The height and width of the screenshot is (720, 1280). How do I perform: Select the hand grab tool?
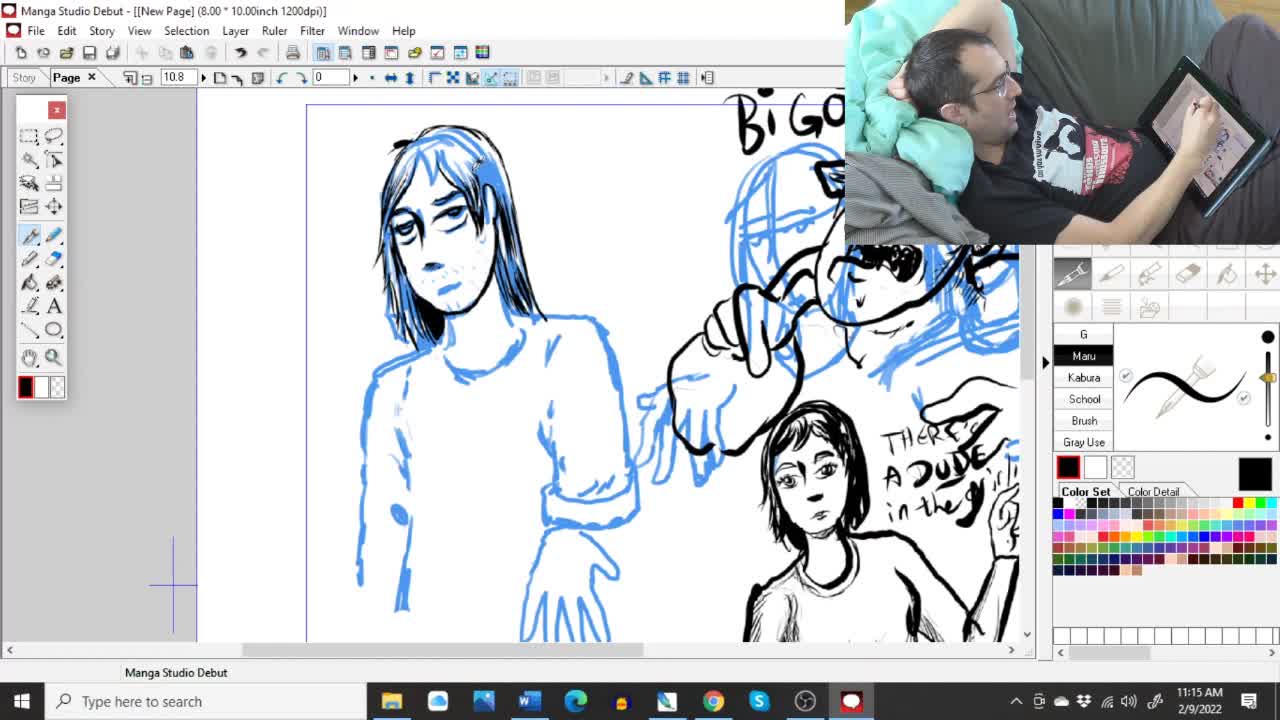29,358
